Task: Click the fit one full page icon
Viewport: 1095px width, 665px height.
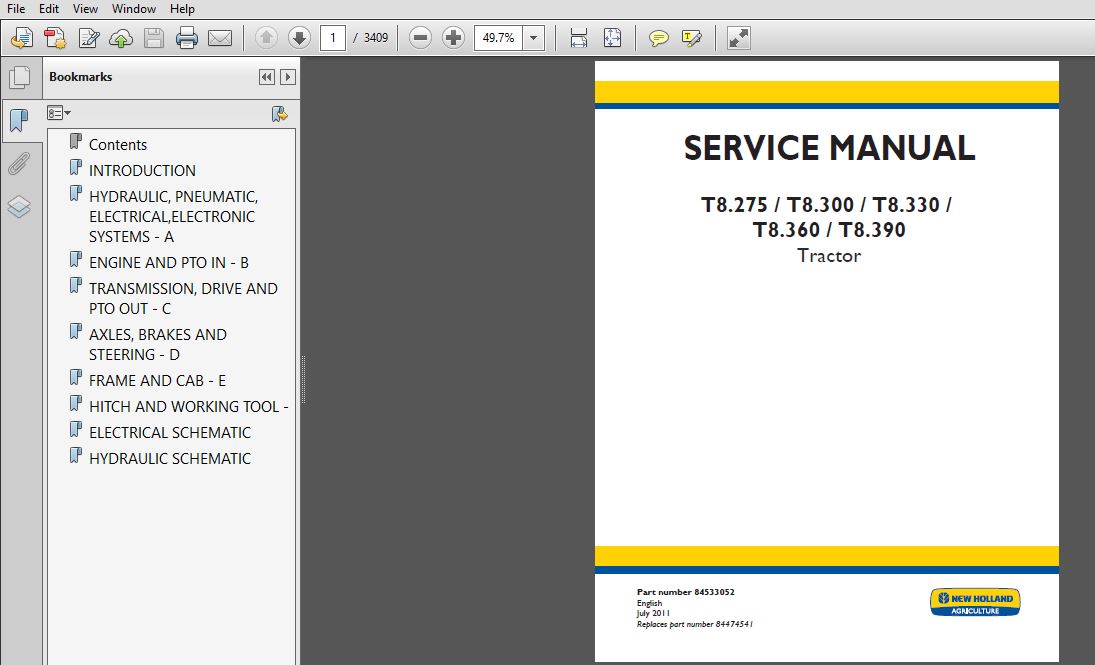Action: click(x=612, y=38)
